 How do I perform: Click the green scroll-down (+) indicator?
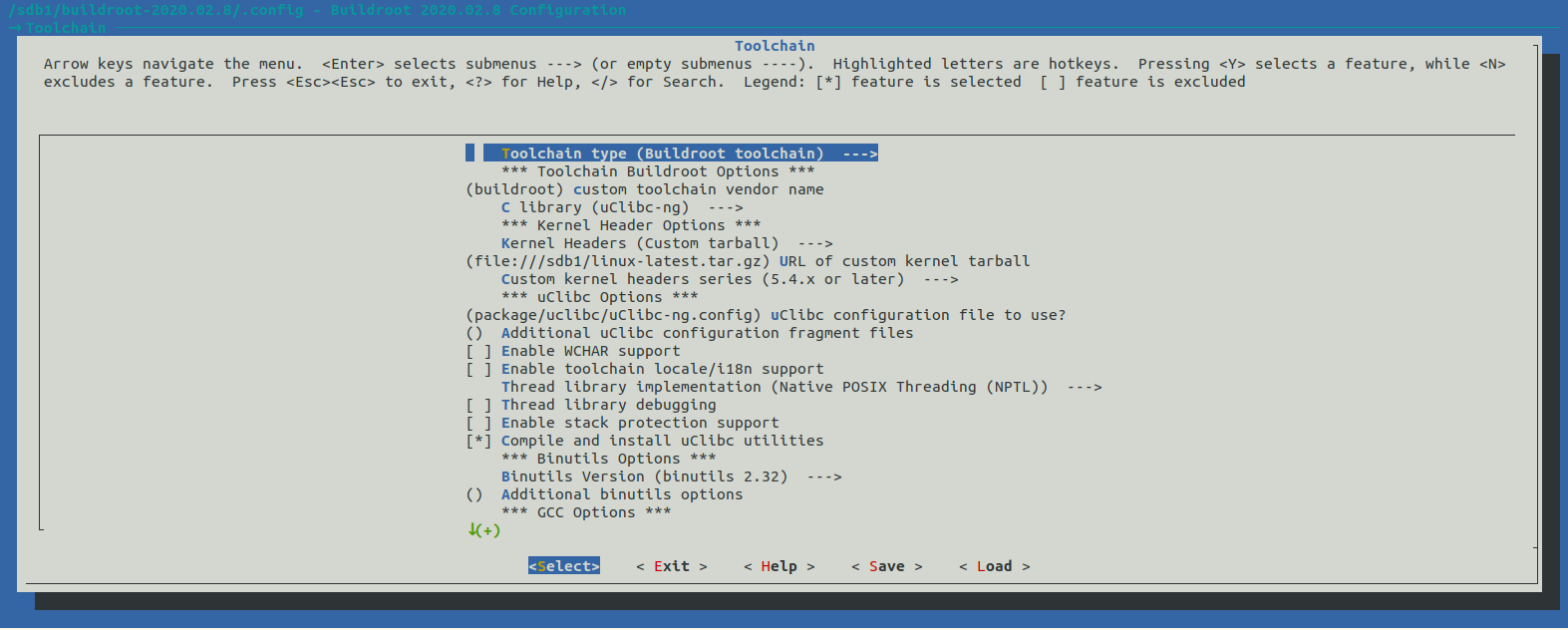483,530
